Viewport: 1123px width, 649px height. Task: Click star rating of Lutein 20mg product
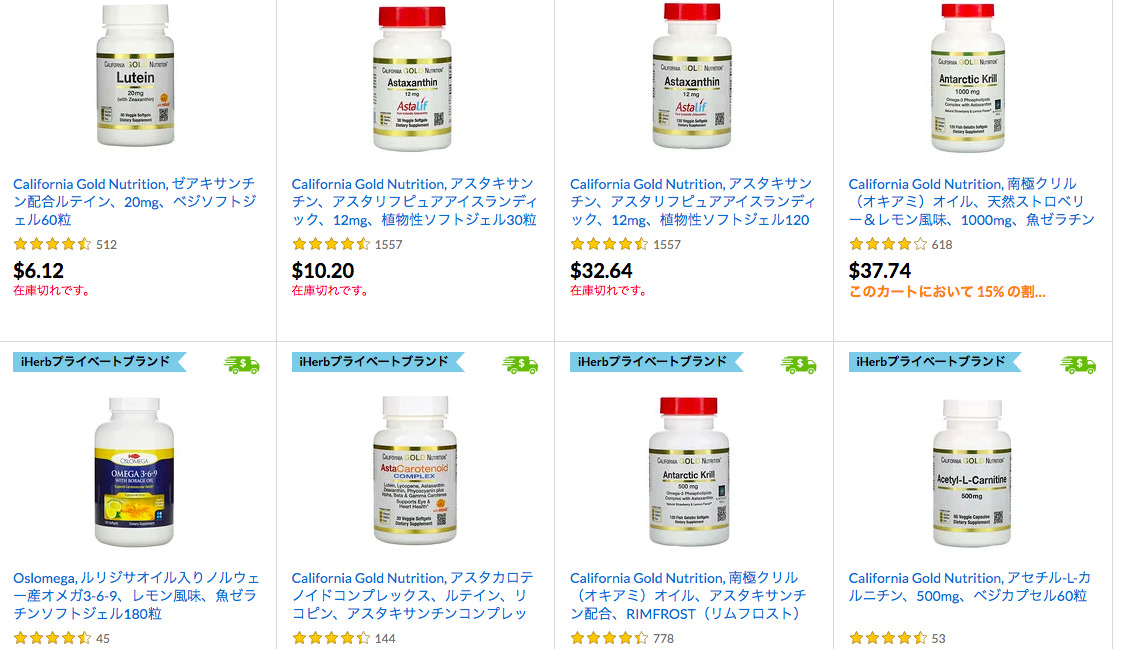(x=52, y=244)
